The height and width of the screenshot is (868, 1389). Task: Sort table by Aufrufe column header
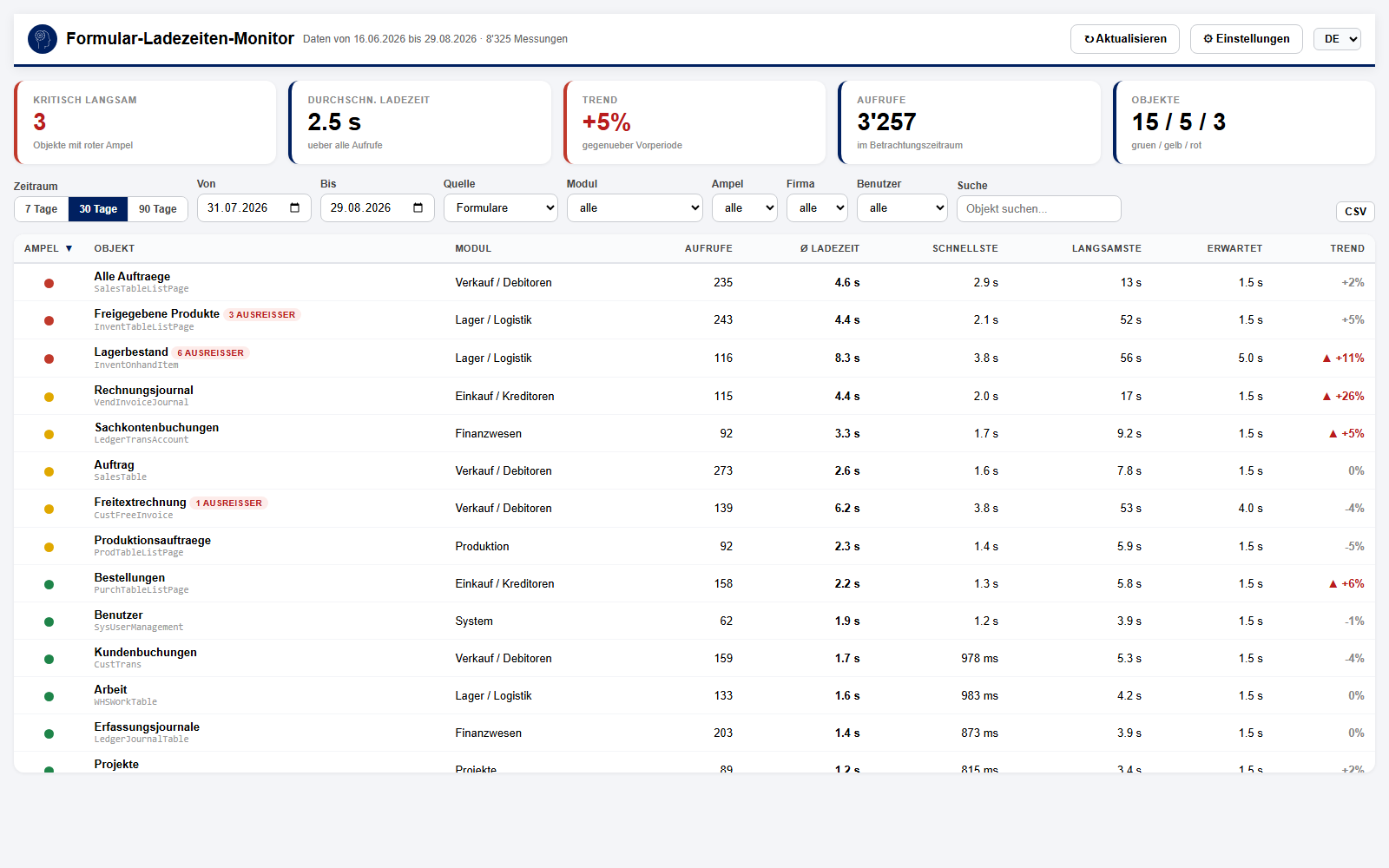(x=708, y=248)
